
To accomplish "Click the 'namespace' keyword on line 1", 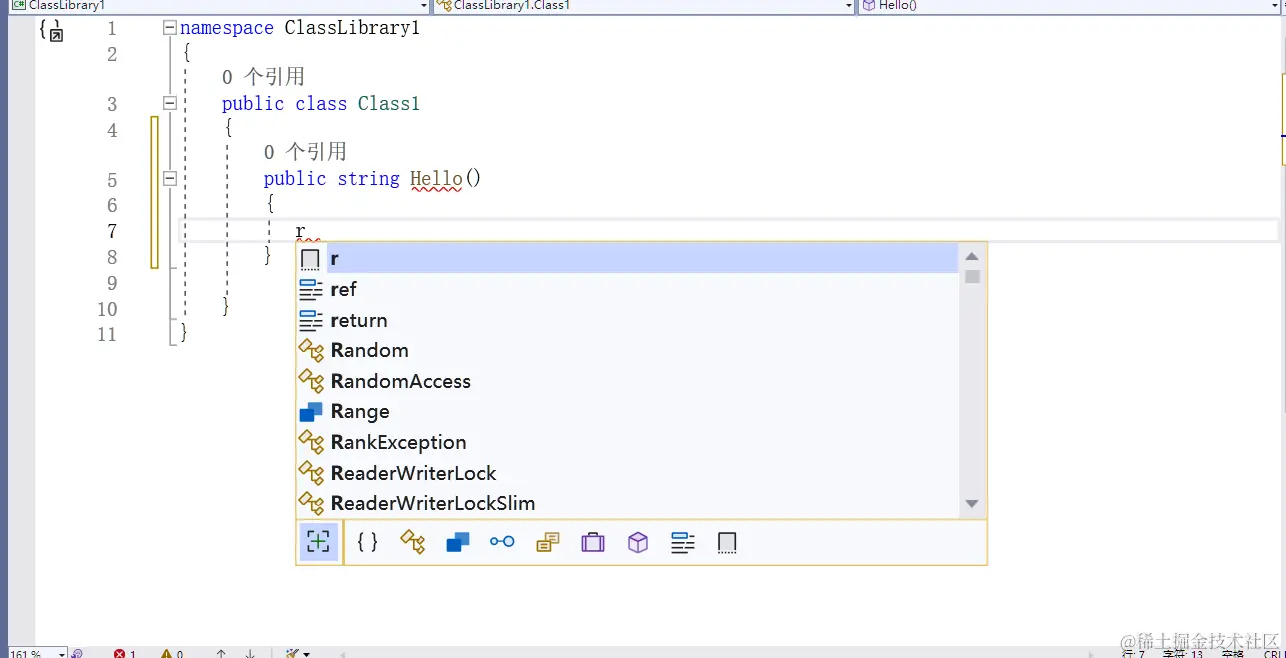I will [x=227, y=28].
